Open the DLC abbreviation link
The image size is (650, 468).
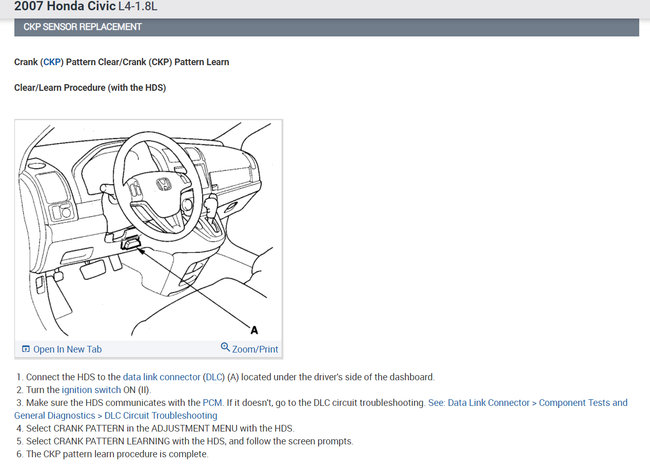click(x=214, y=377)
